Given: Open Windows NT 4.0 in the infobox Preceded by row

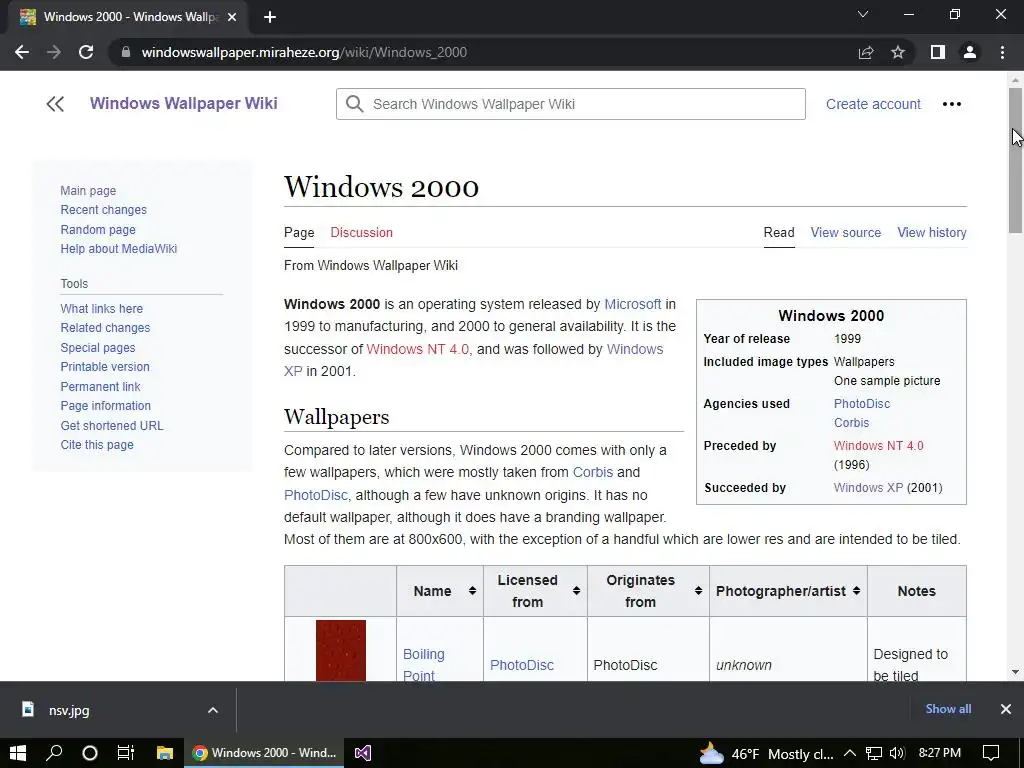Looking at the screenshot, I should (x=878, y=445).
